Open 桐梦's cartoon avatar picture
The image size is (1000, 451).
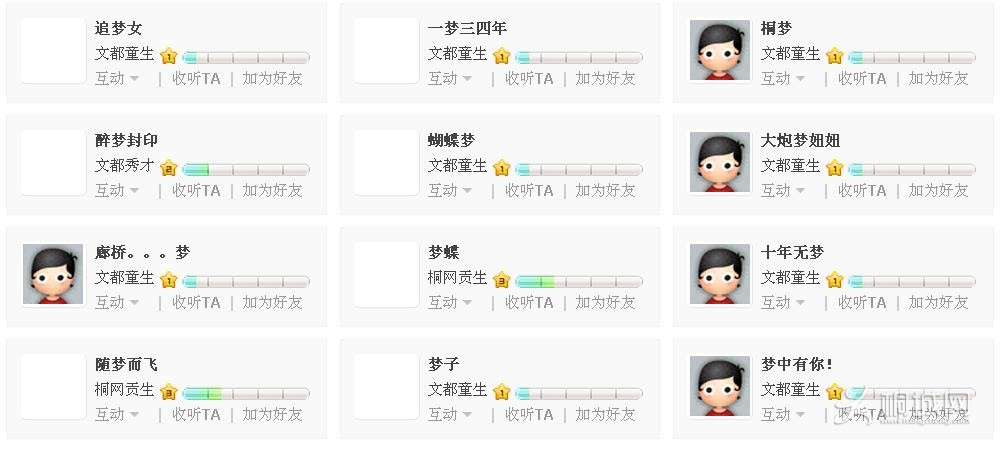(719, 50)
